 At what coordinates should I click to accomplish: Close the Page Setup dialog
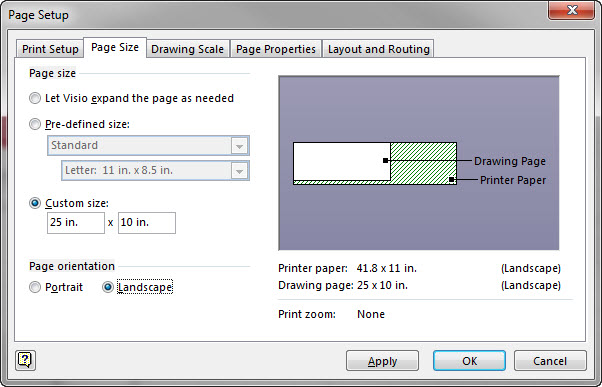572,10
